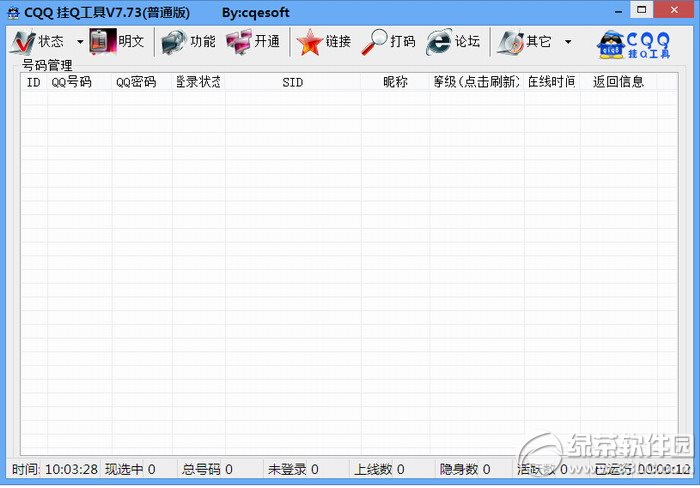This screenshot has width=700, height=488.
Task: Click the 论坛 toolbar label
Action: coord(467,42)
